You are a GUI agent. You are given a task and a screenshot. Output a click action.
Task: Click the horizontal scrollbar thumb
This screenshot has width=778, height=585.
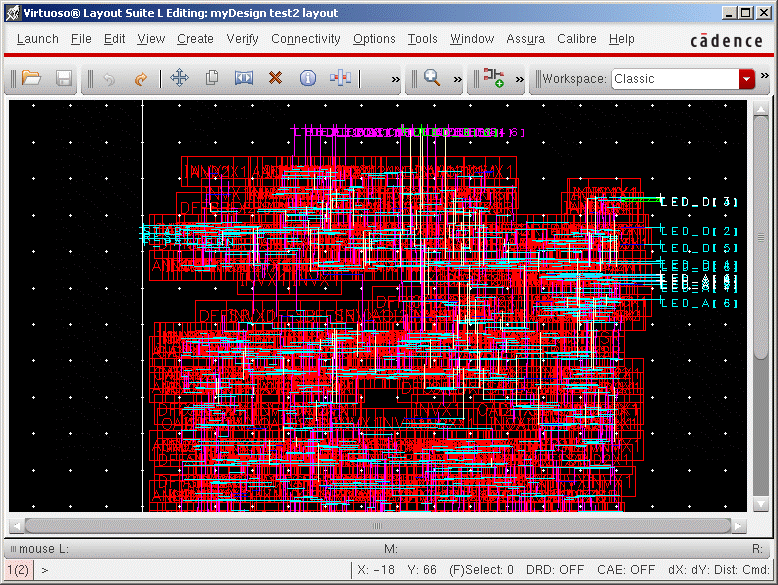click(x=378, y=525)
